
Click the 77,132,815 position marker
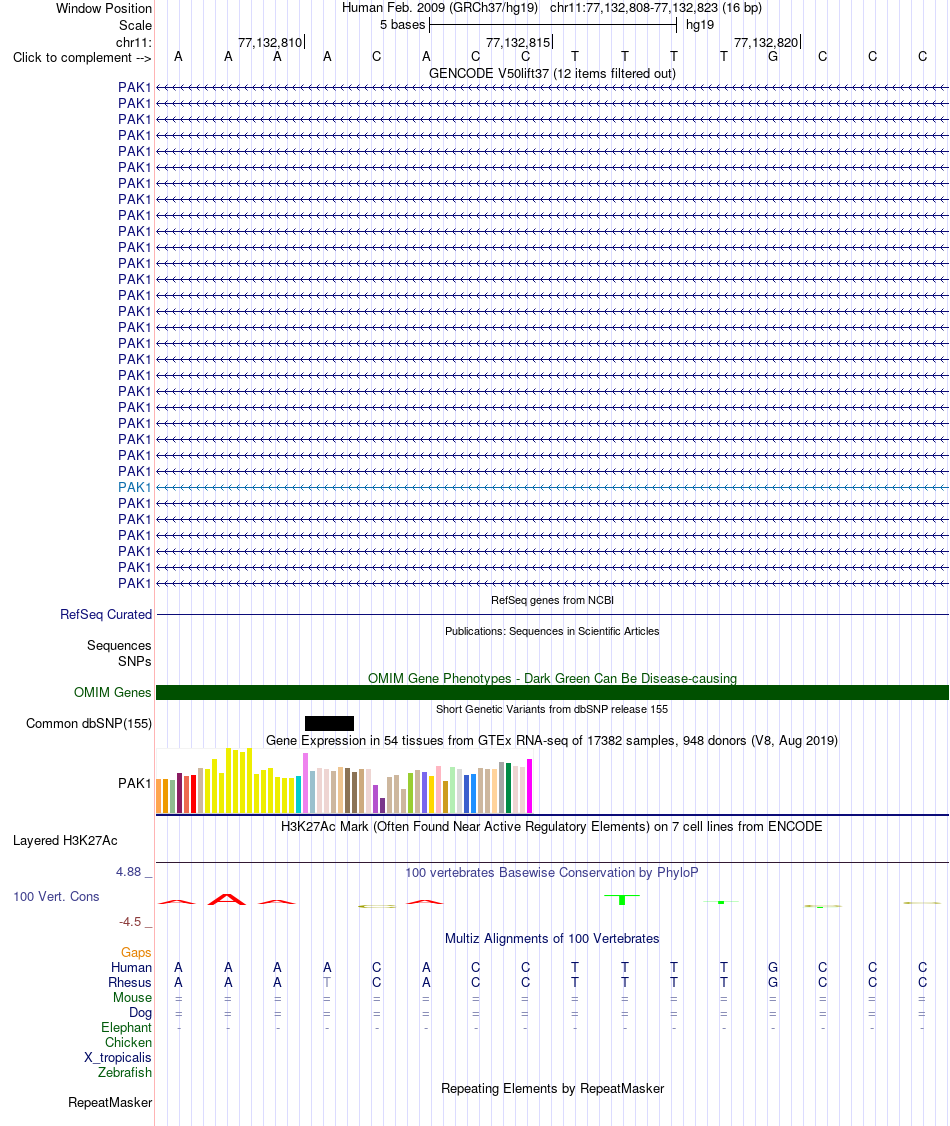click(518, 42)
